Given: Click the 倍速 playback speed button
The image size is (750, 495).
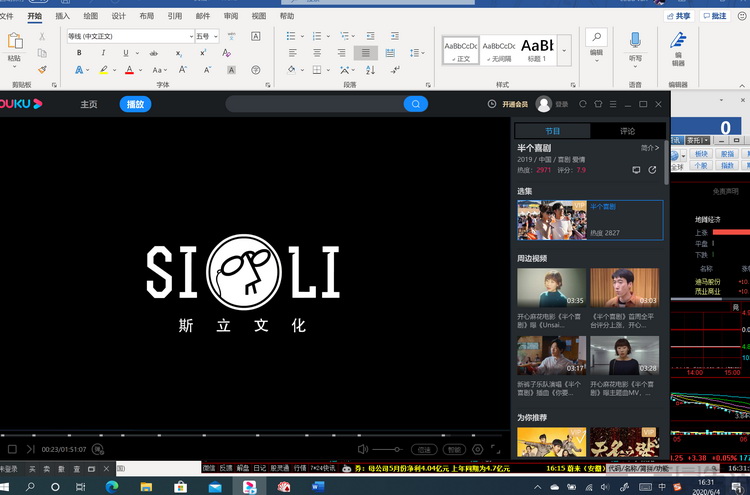Looking at the screenshot, I should pyautogui.click(x=424, y=450).
